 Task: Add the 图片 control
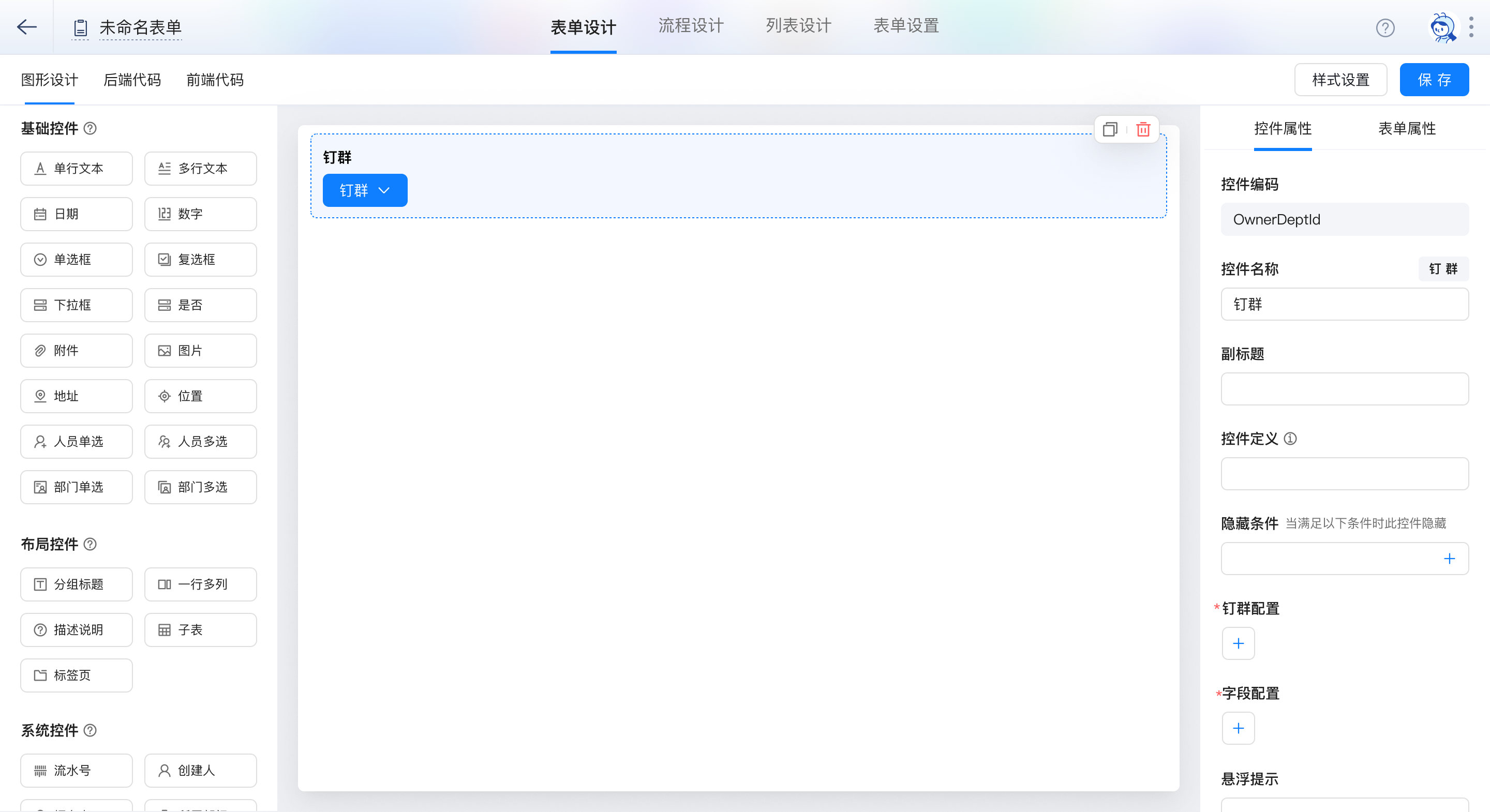click(x=200, y=351)
